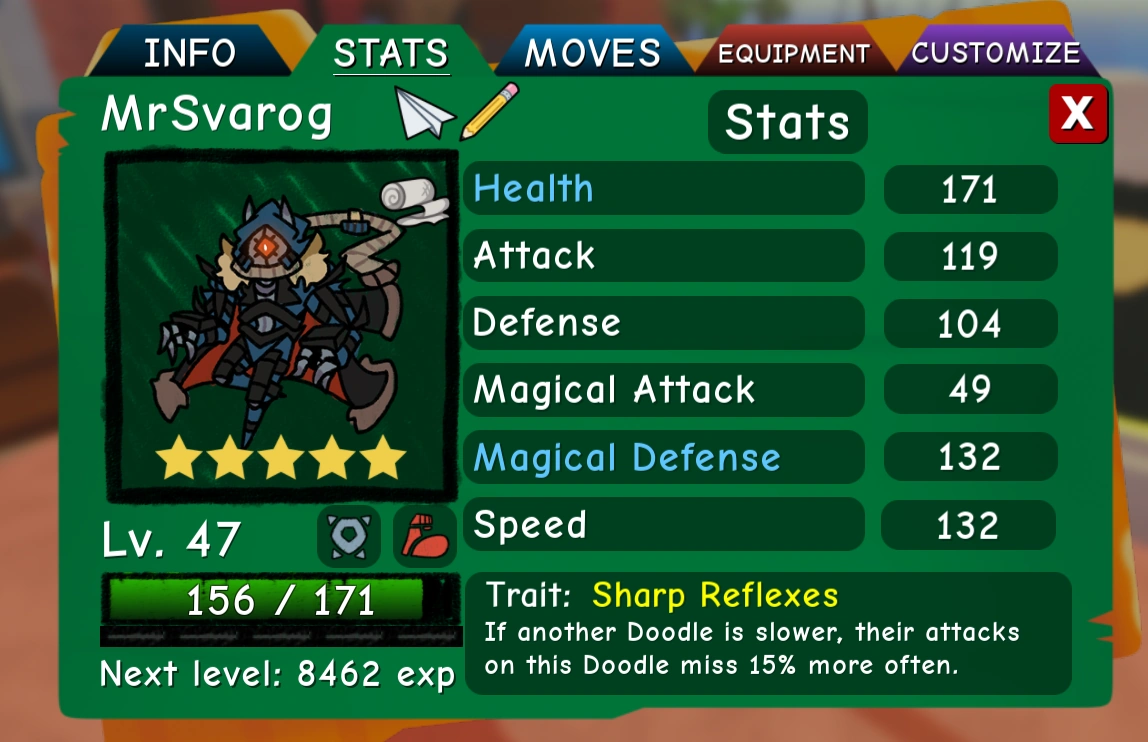1148x742 pixels.
Task: Close the Doodle stats panel
Action: tap(1077, 114)
